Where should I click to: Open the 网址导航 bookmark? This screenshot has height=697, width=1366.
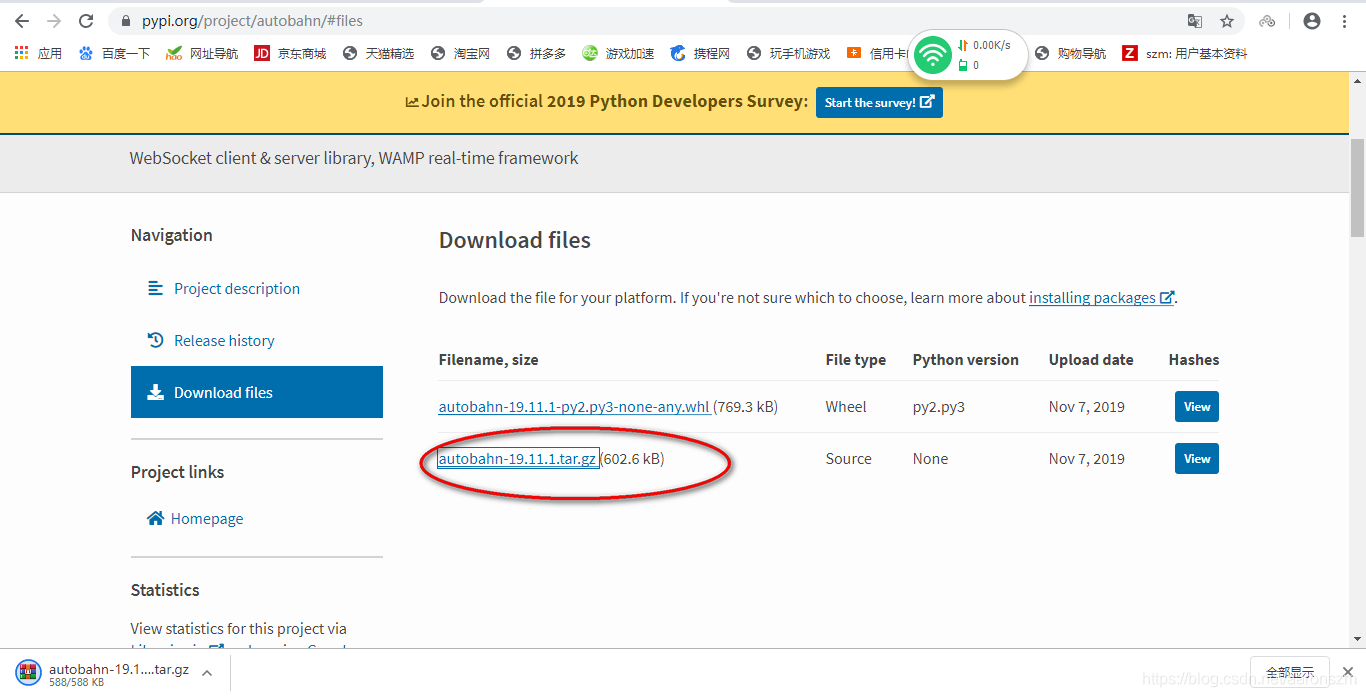202,53
